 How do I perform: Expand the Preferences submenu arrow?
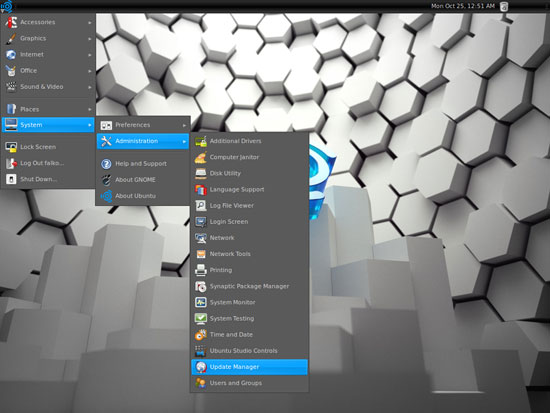(x=184, y=125)
